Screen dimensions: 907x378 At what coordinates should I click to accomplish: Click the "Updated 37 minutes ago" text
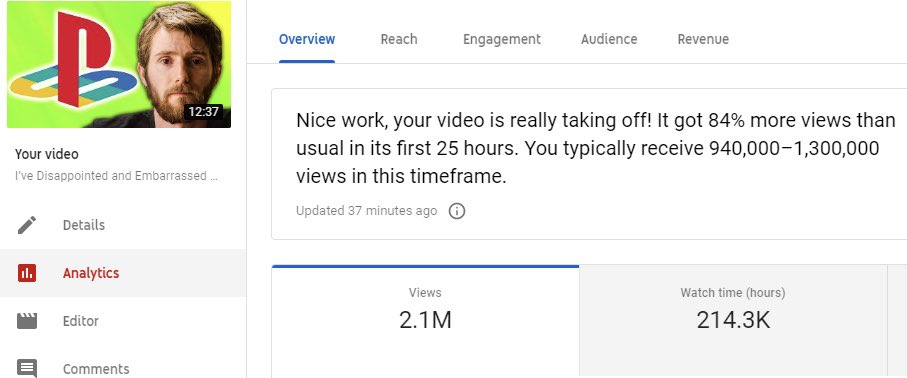[x=366, y=211]
